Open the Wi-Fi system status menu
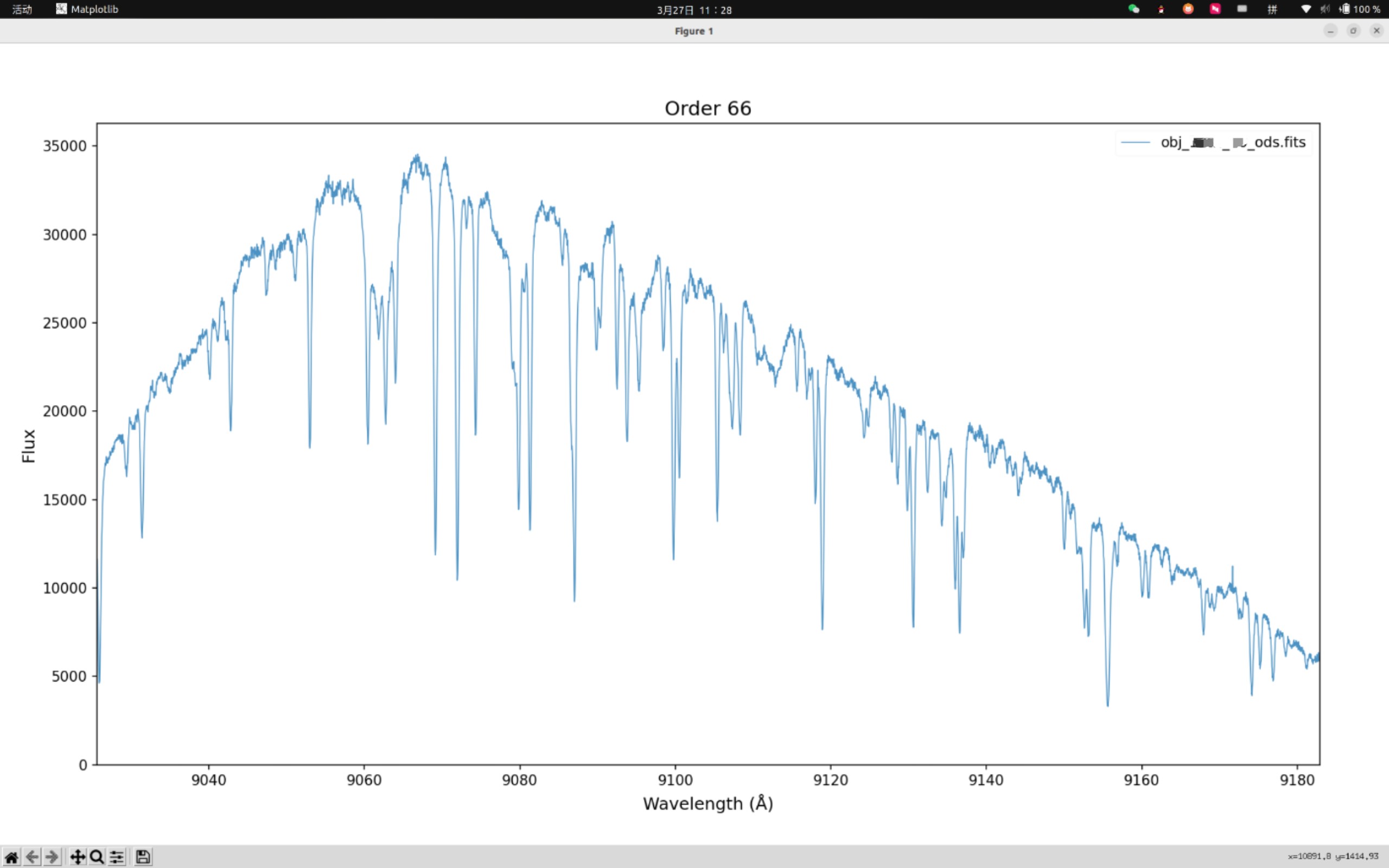Image resolution: width=1389 pixels, height=868 pixels. coord(1306,9)
